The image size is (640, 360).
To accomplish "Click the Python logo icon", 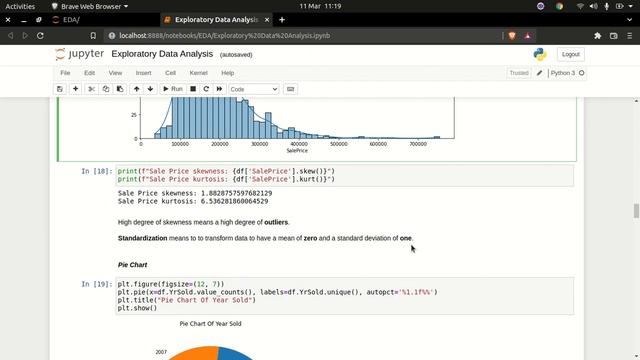I will point(540,54).
